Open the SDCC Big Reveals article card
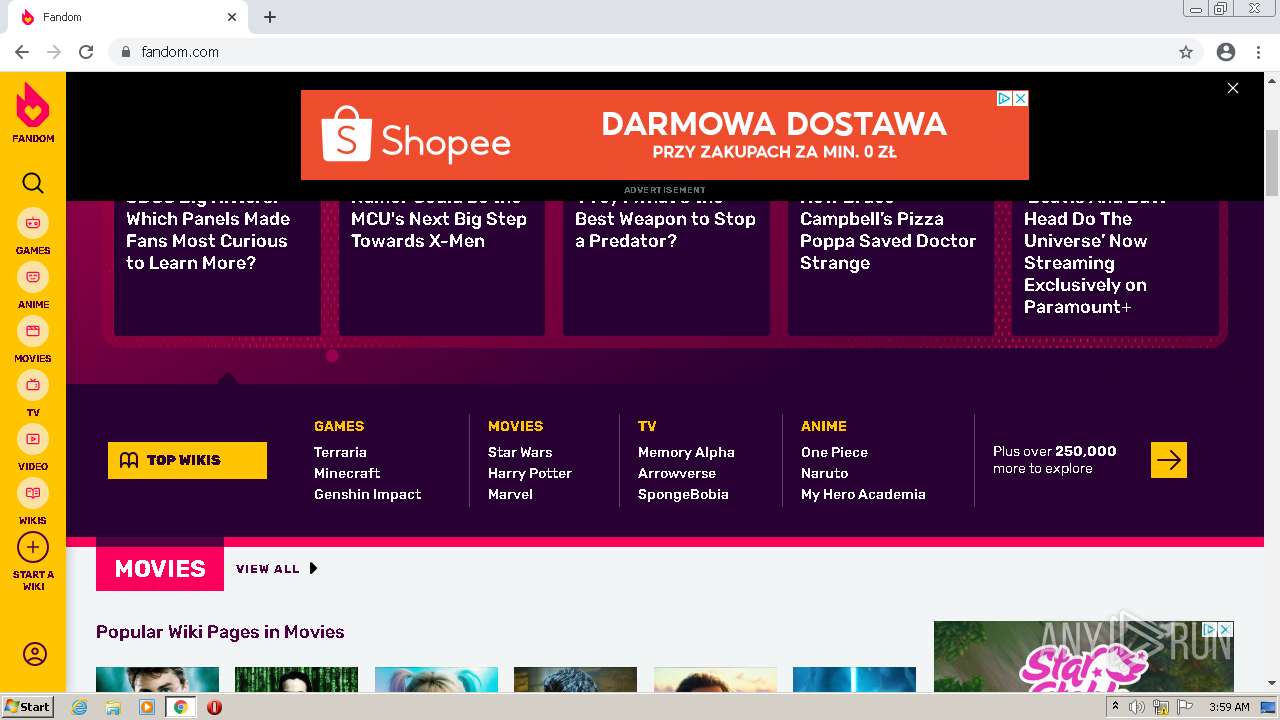This screenshot has width=1280, height=720. pyautogui.click(x=217, y=268)
